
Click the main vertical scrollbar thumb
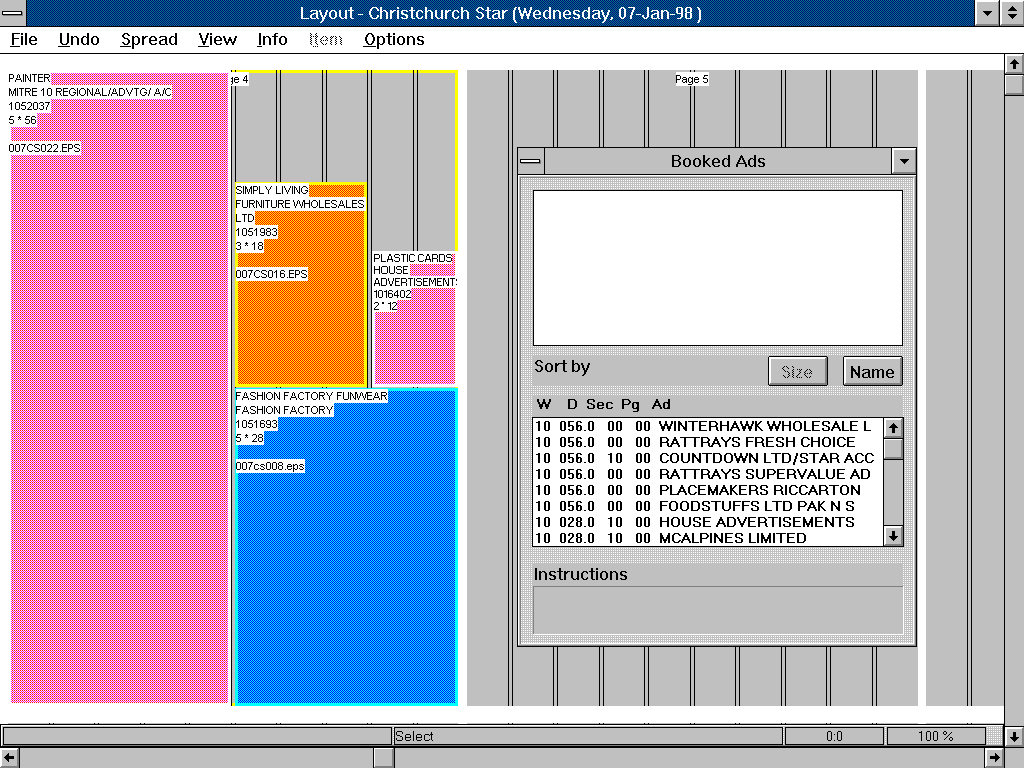click(1014, 85)
